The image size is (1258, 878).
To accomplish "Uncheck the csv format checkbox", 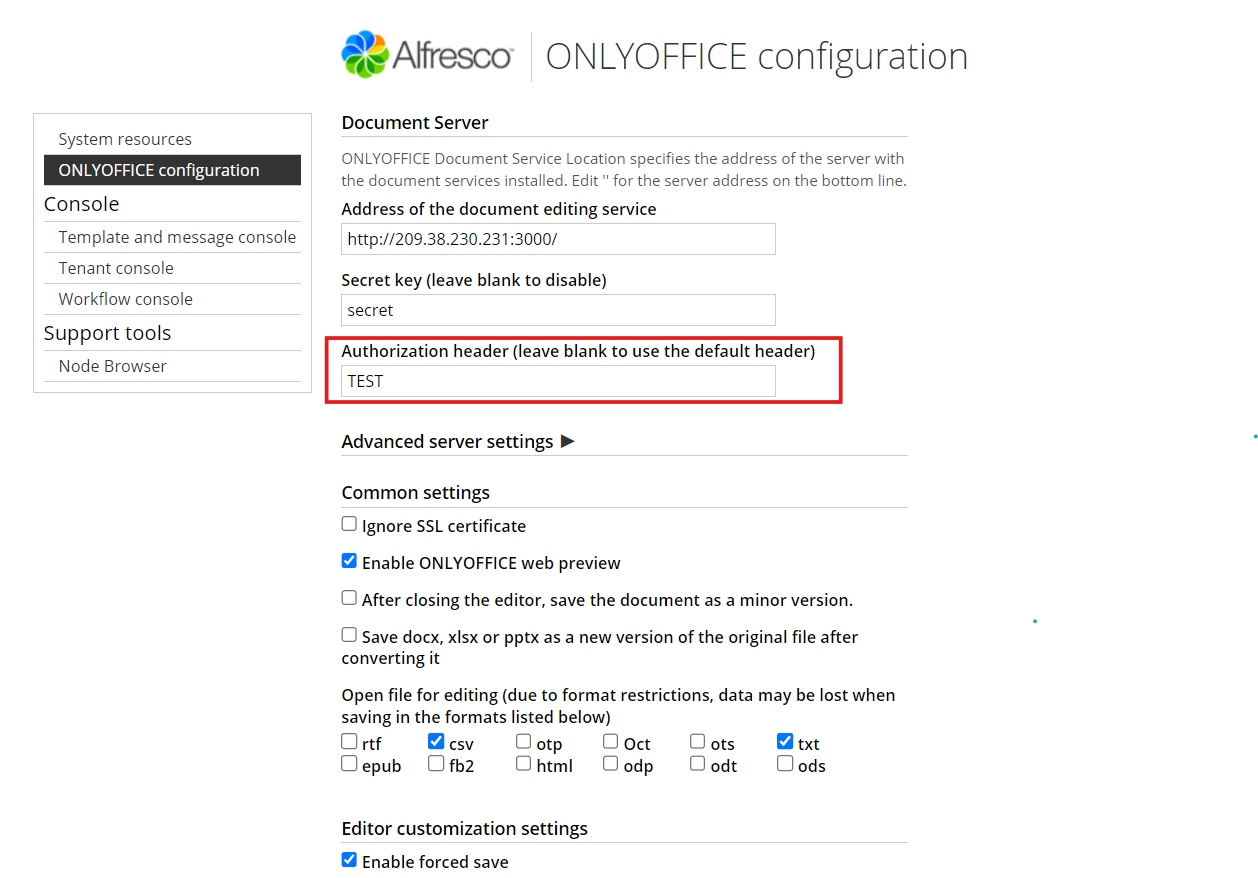I will tap(436, 742).
